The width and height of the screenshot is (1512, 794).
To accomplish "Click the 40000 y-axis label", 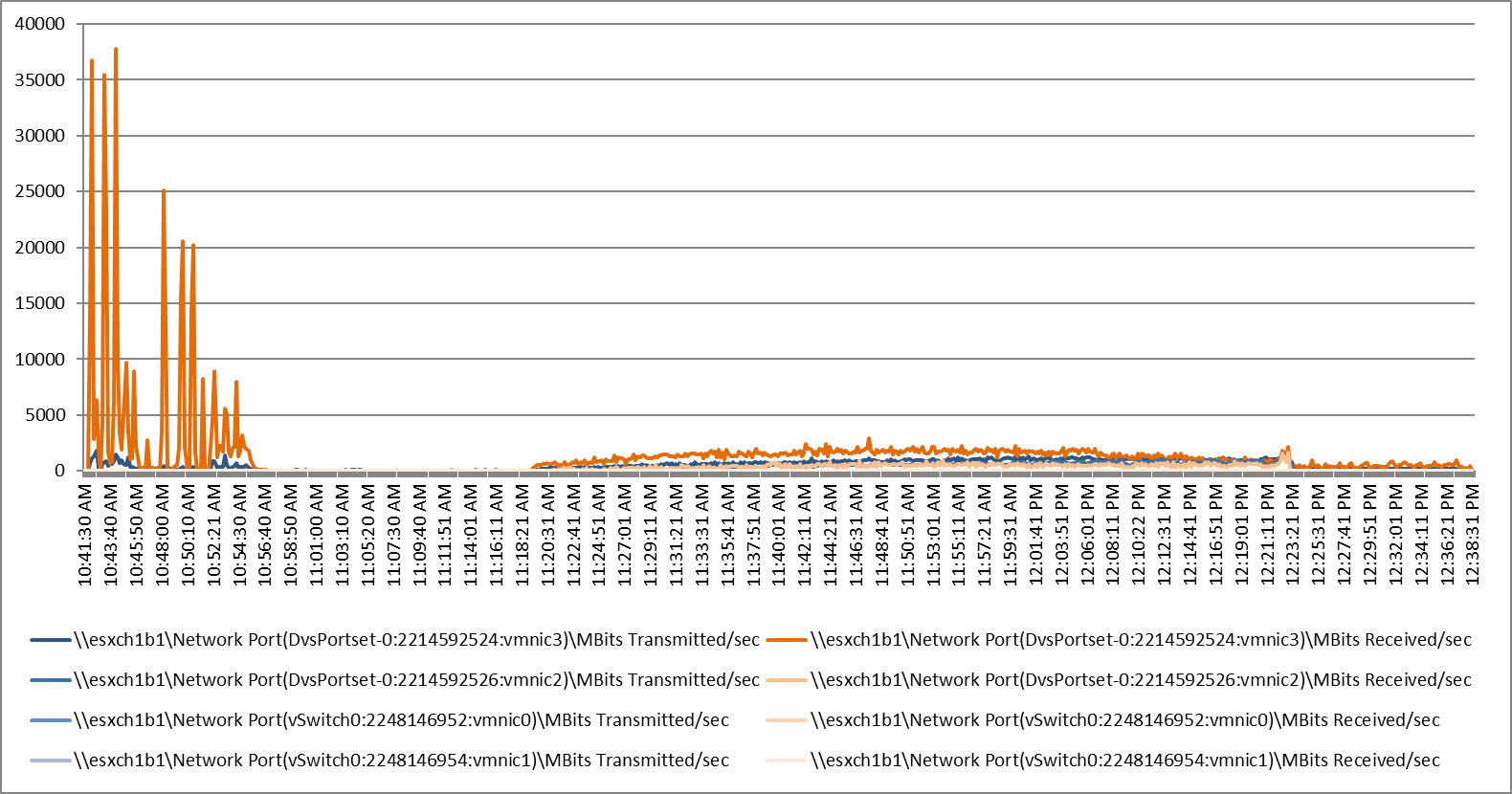I will point(40,24).
